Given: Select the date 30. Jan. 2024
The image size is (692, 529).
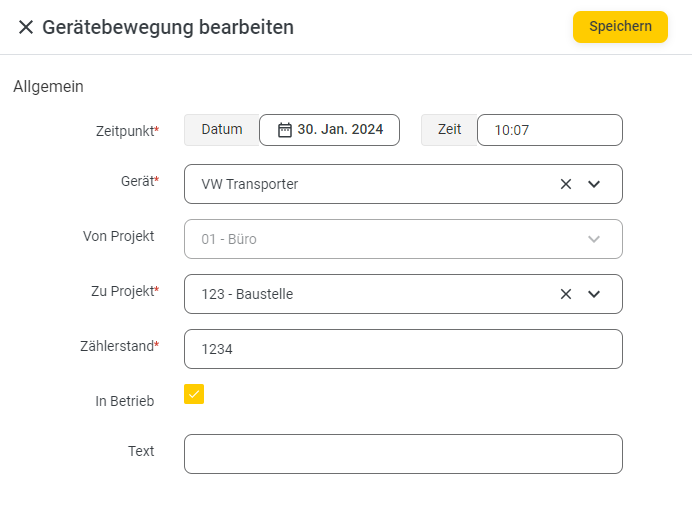Looking at the screenshot, I should click(340, 129).
